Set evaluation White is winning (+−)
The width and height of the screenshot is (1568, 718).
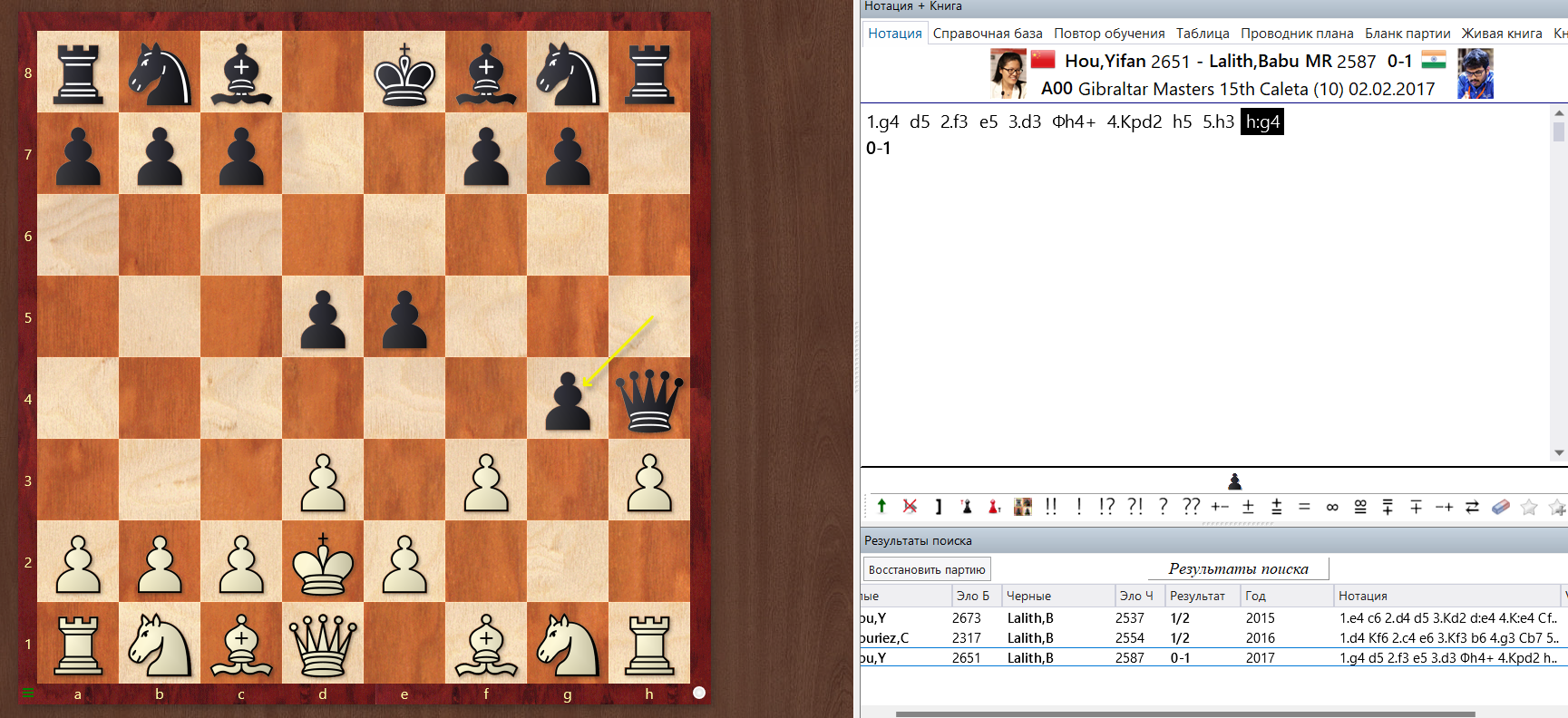coord(1220,507)
